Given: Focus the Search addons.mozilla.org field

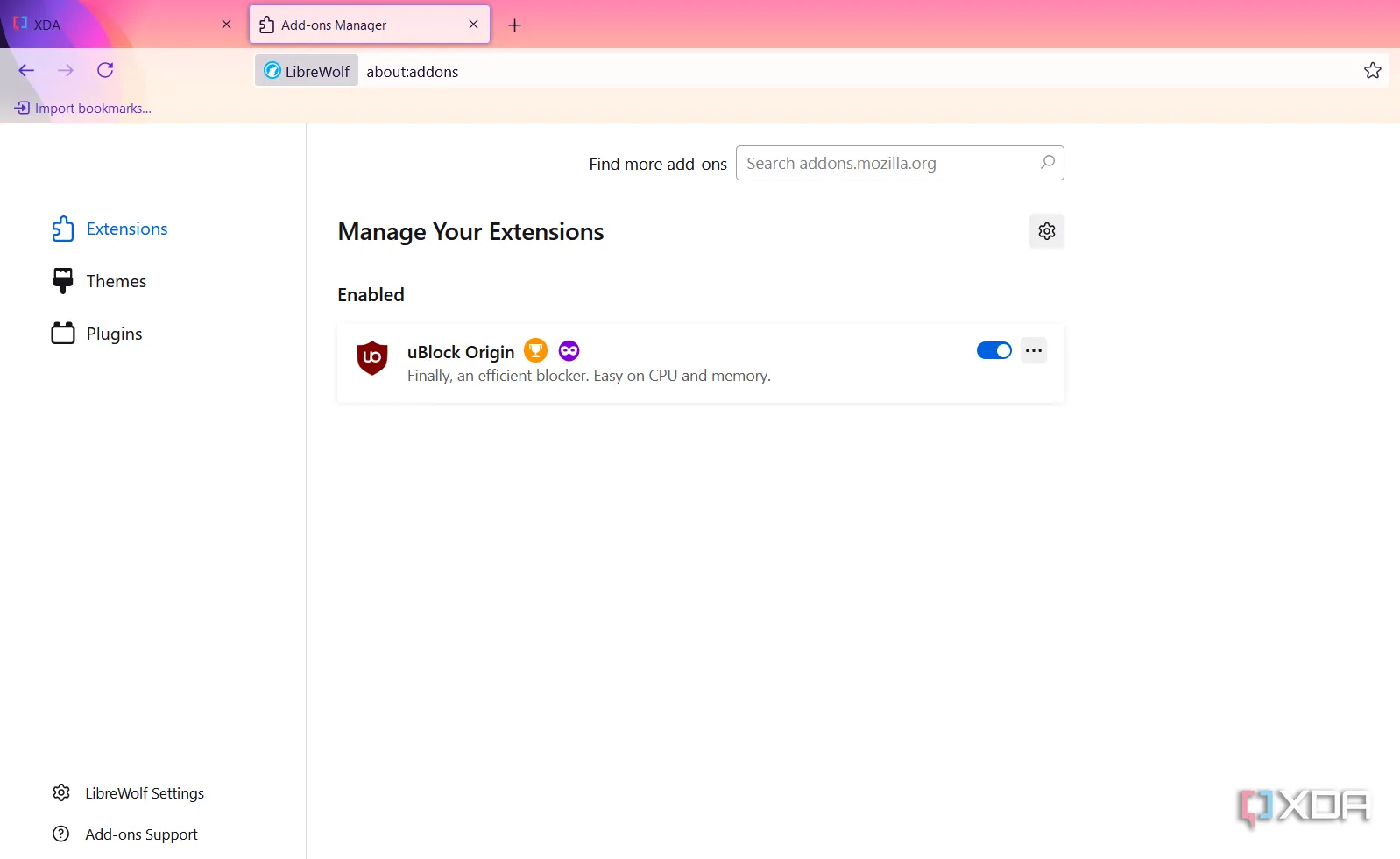Looking at the screenshot, I should point(885,164).
